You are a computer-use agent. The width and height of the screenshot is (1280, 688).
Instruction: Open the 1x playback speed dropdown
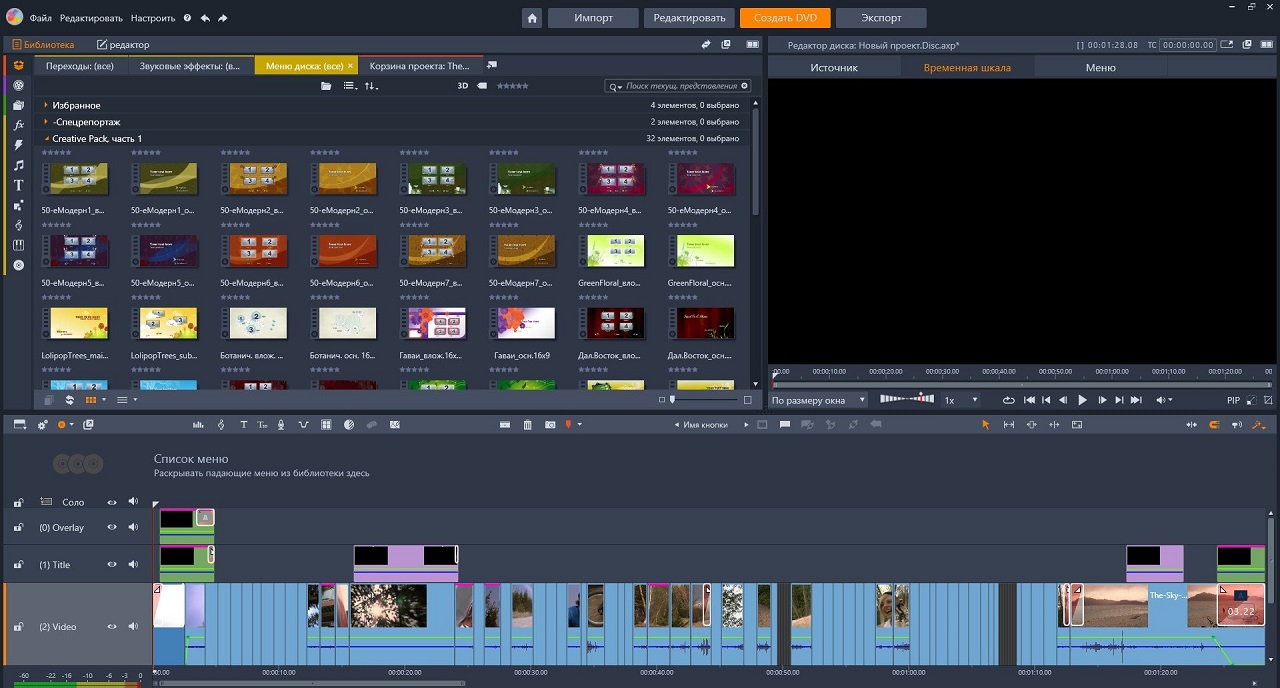tap(962, 400)
